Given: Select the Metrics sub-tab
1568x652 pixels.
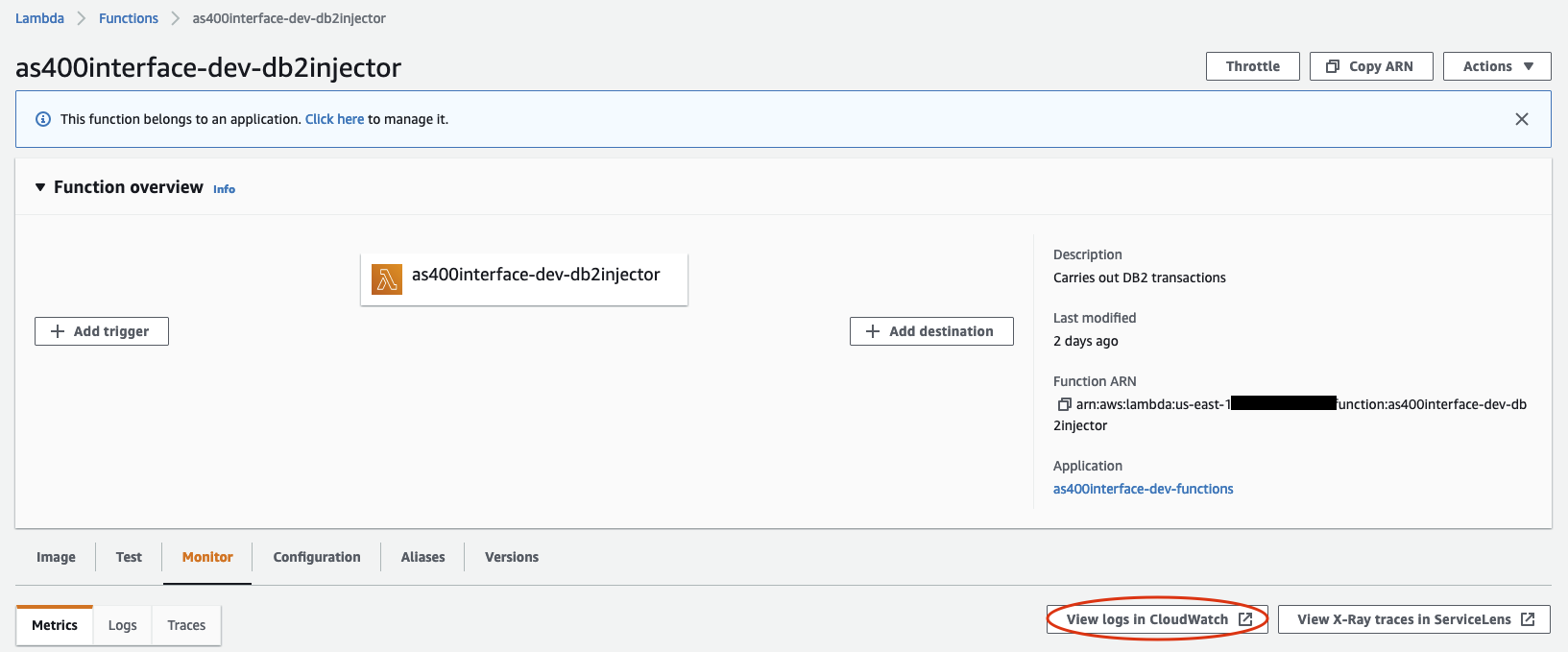Looking at the screenshot, I should pos(55,625).
